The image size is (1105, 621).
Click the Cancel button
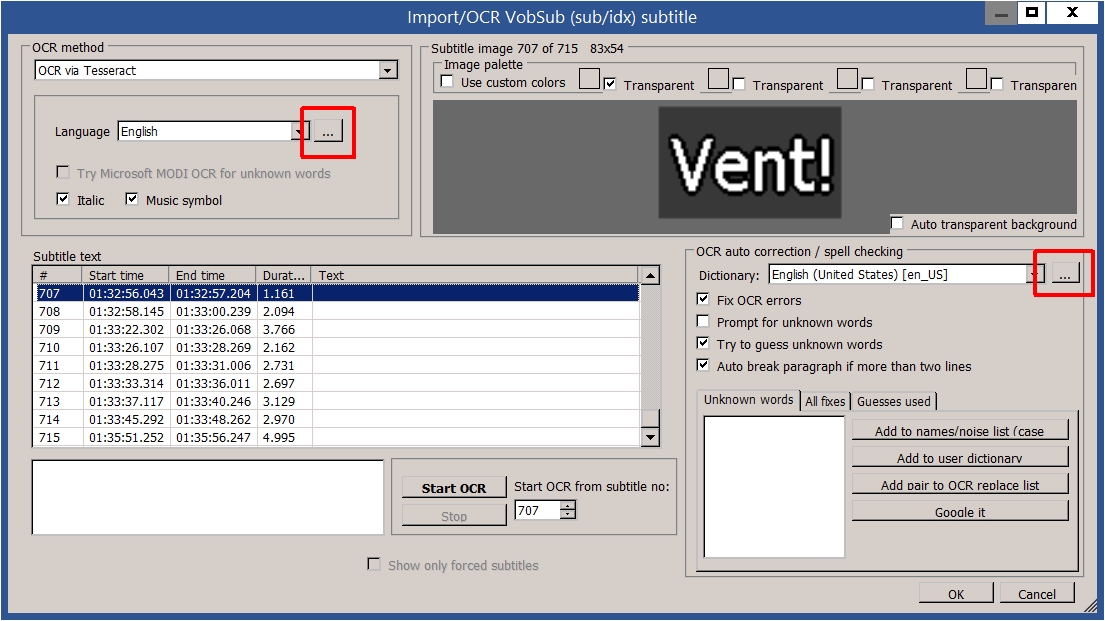pyautogui.click(x=1037, y=594)
